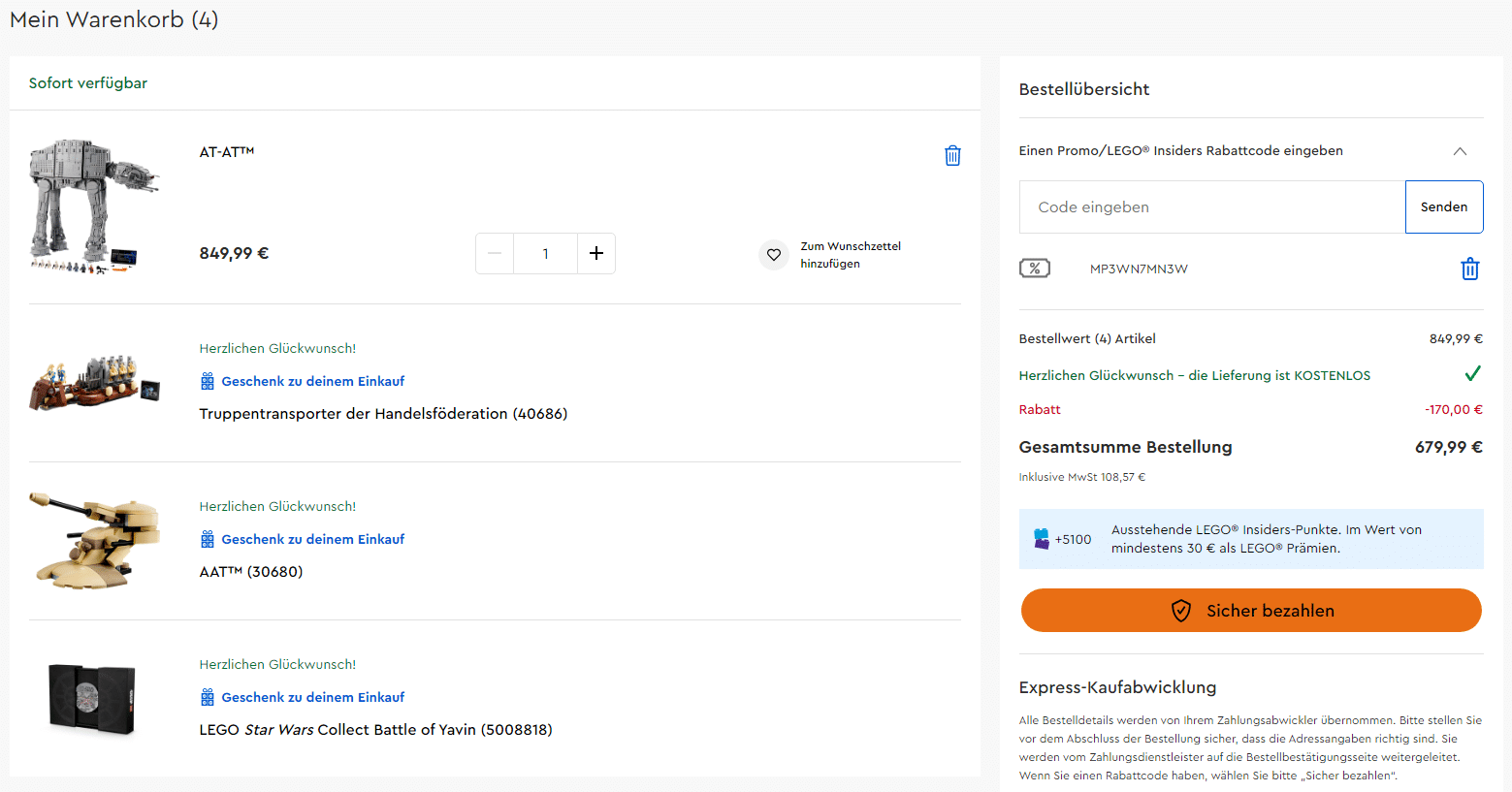Click green free delivery checkmark

point(1472,374)
